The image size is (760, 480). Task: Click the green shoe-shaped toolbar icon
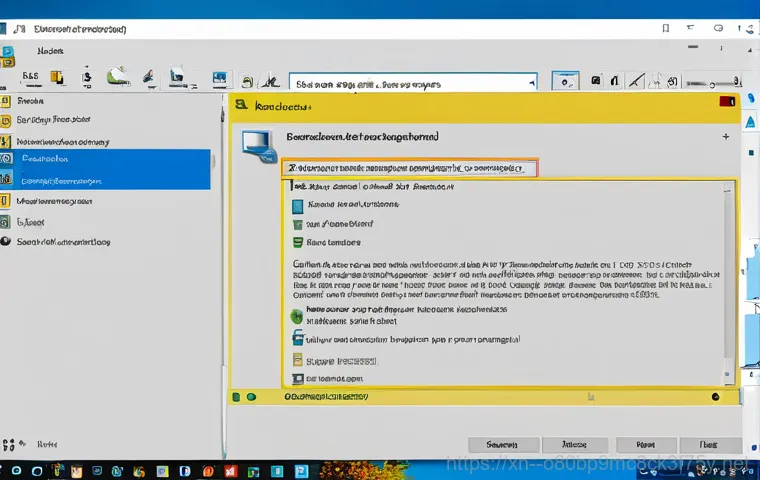click(118, 76)
